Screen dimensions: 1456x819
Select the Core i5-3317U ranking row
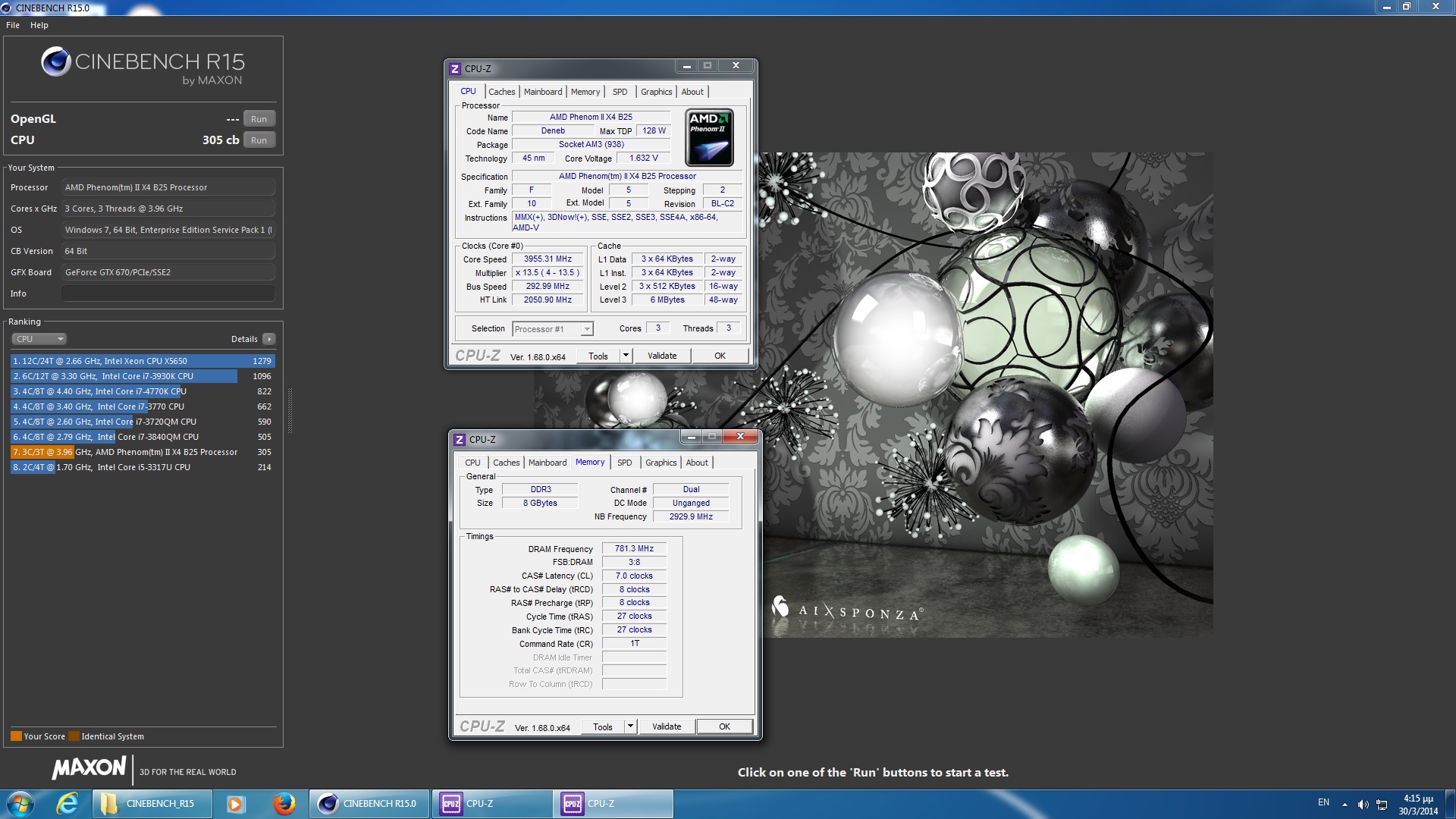(143, 467)
